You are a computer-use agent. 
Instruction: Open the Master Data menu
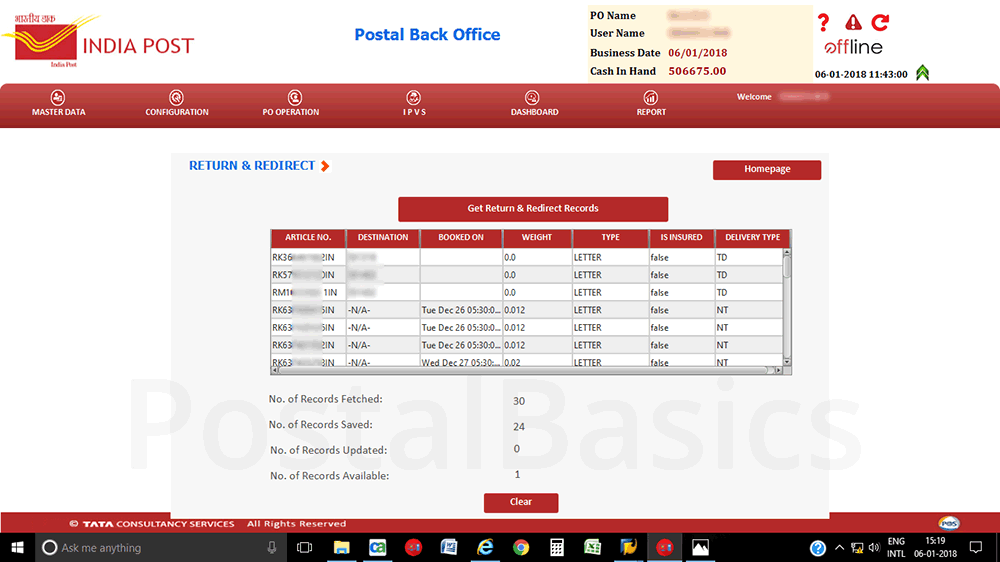pos(59,104)
